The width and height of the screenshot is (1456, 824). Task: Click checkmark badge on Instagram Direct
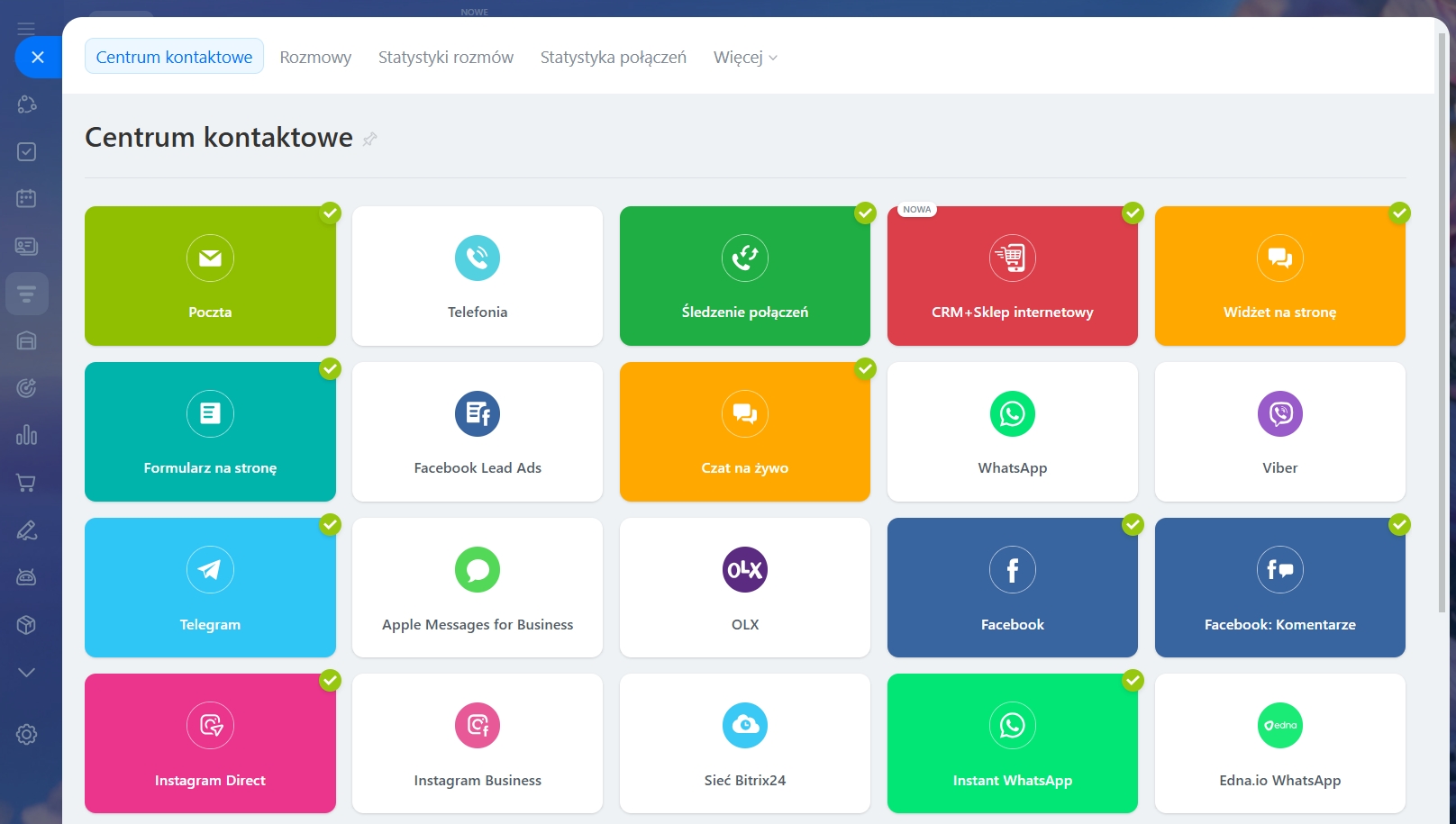pos(331,680)
